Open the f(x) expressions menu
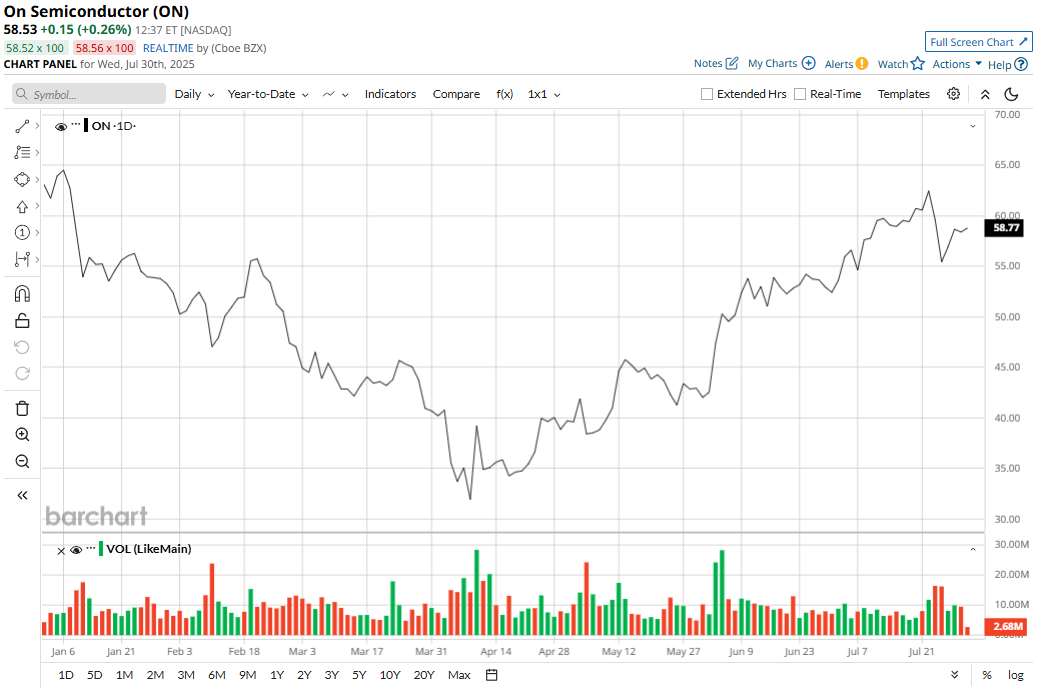This screenshot has height=695, width=1051. point(505,94)
